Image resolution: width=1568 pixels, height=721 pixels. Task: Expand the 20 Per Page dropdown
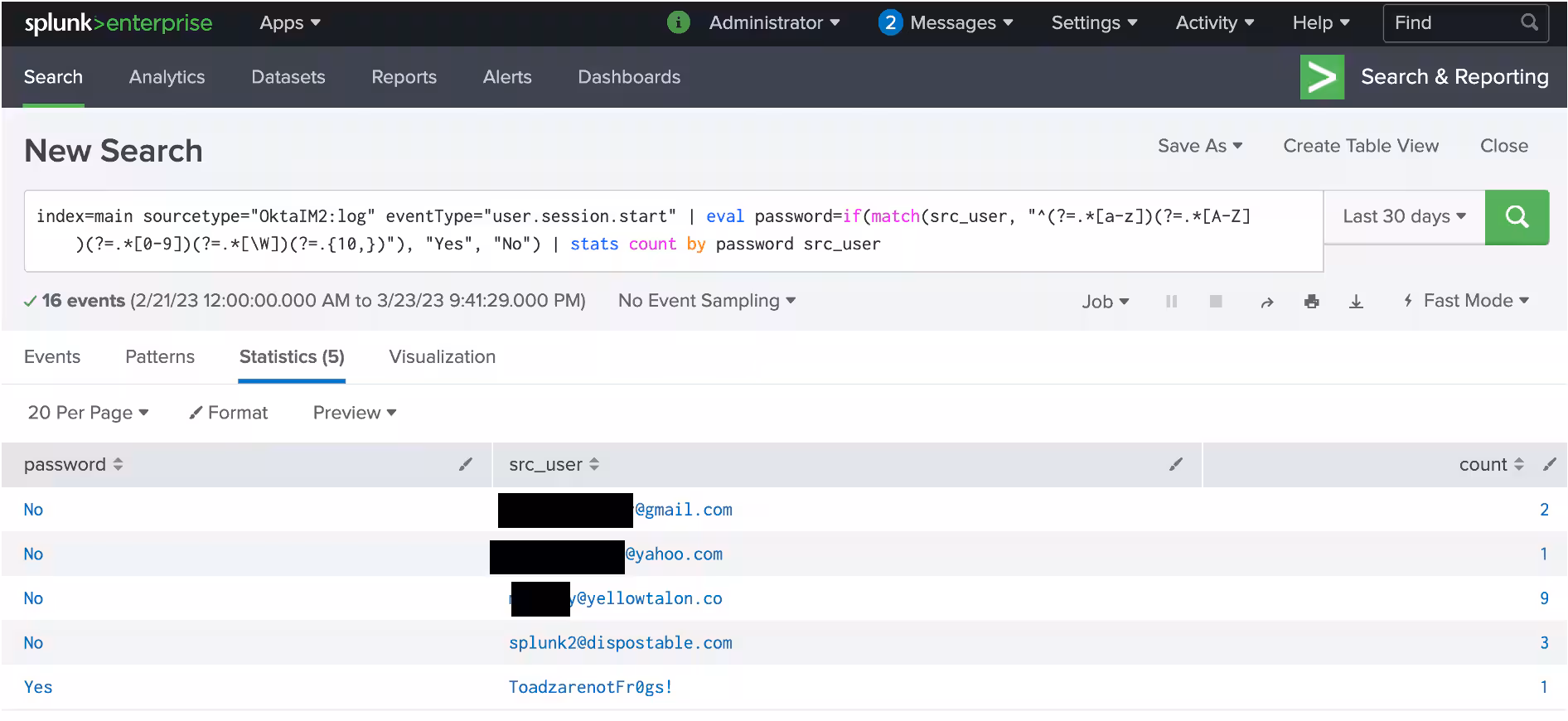[88, 413]
